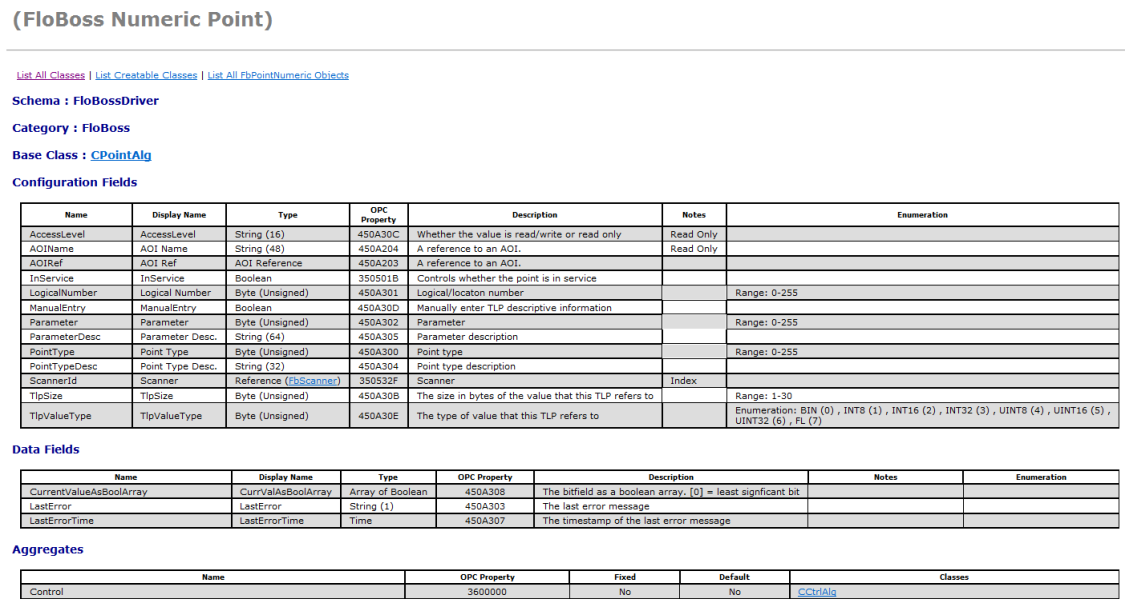Select the Aggregates heading

coord(47,549)
